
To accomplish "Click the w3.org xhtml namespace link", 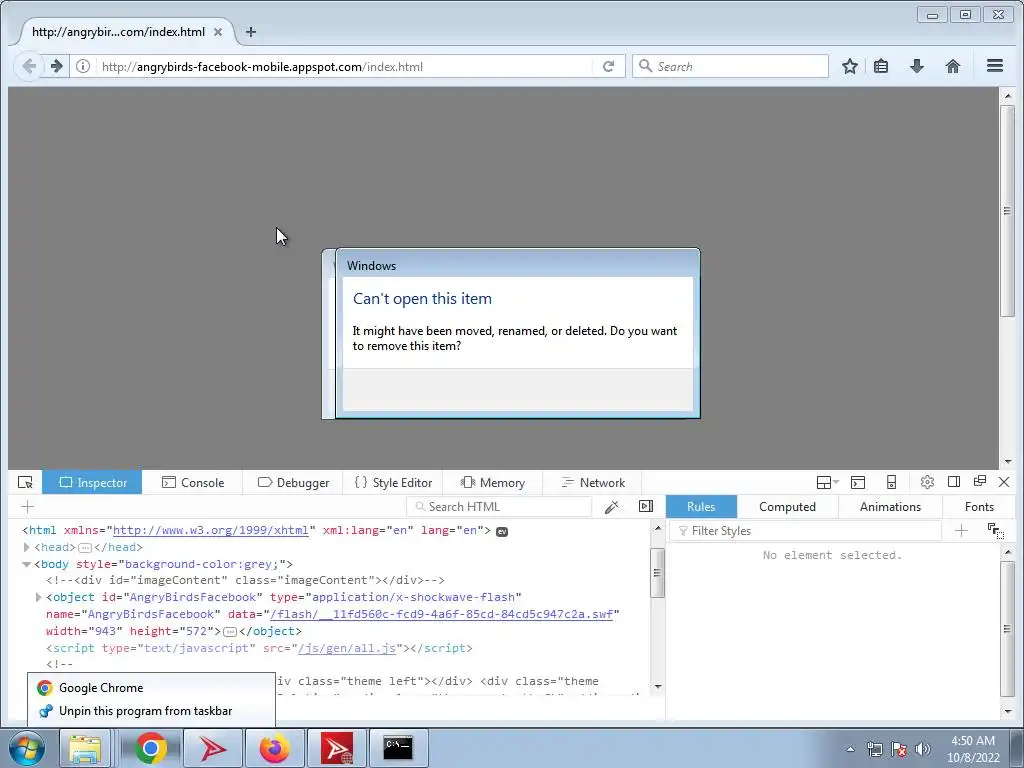I will point(210,530).
